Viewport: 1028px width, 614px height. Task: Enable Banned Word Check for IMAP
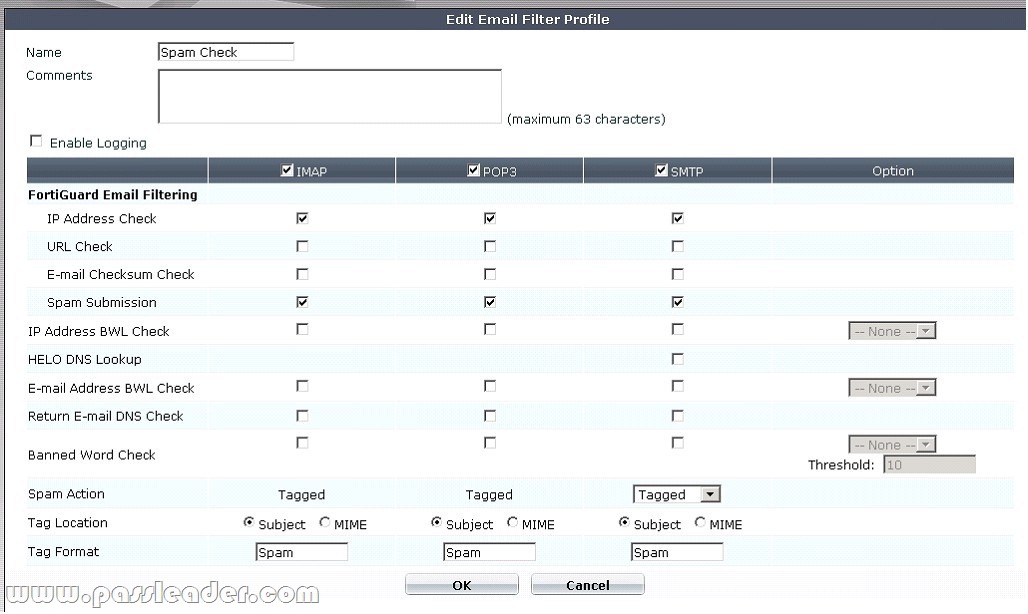(x=302, y=443)
